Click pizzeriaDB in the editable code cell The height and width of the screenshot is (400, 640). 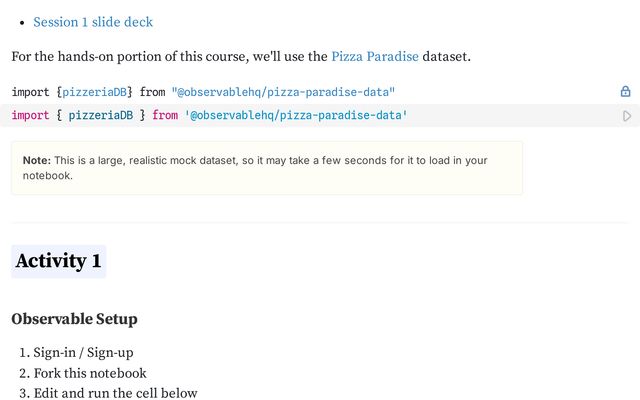pos(101,116)
